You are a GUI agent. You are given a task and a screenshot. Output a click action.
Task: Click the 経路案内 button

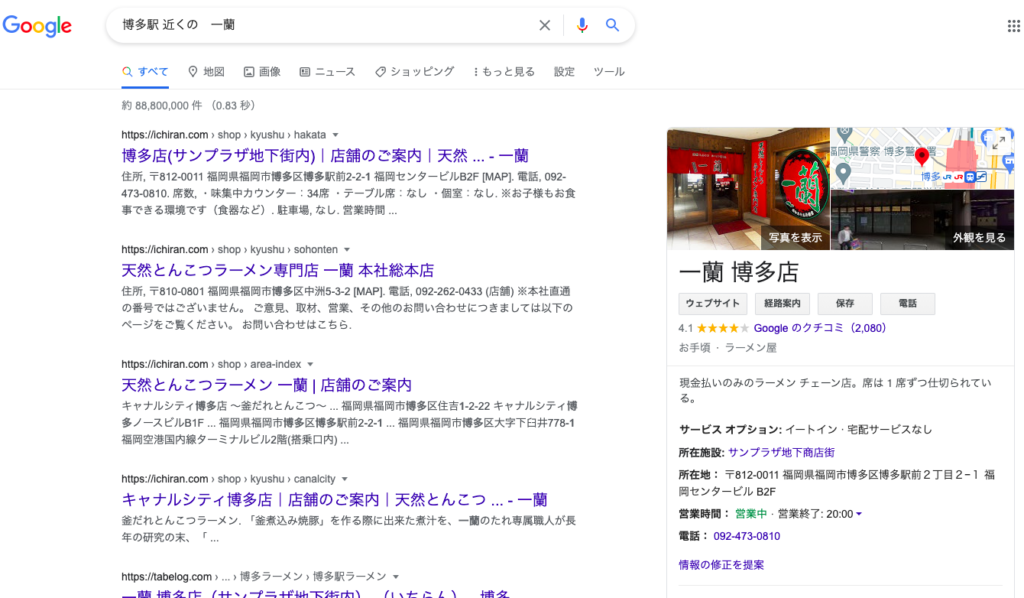coord(782,304)
